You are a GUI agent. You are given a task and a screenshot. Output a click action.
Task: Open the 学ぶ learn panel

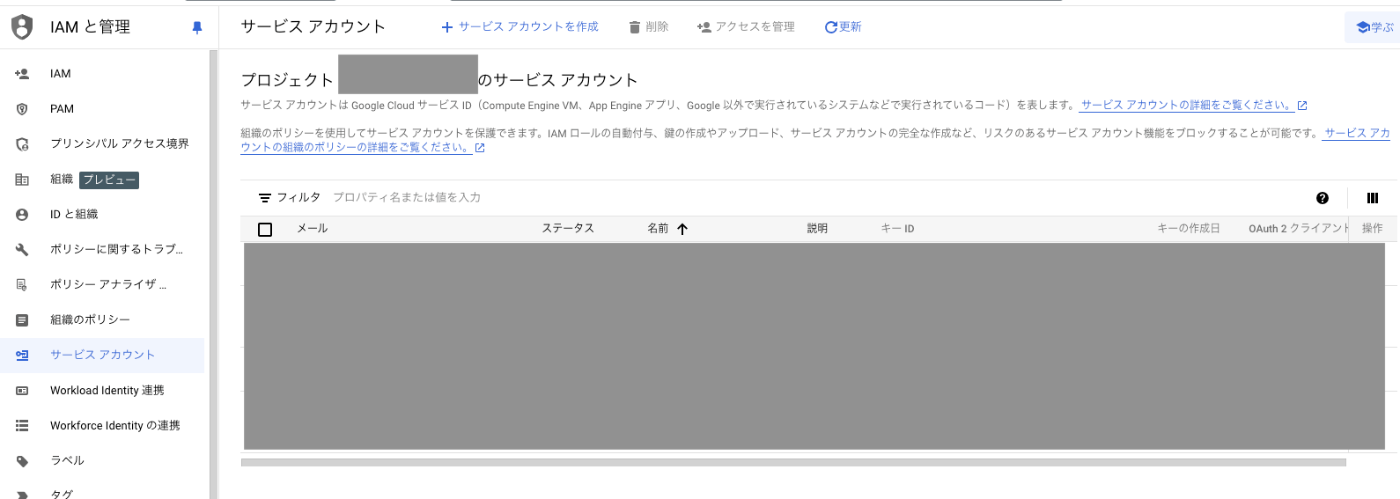pyautogui.click(x=1374, y=28)
